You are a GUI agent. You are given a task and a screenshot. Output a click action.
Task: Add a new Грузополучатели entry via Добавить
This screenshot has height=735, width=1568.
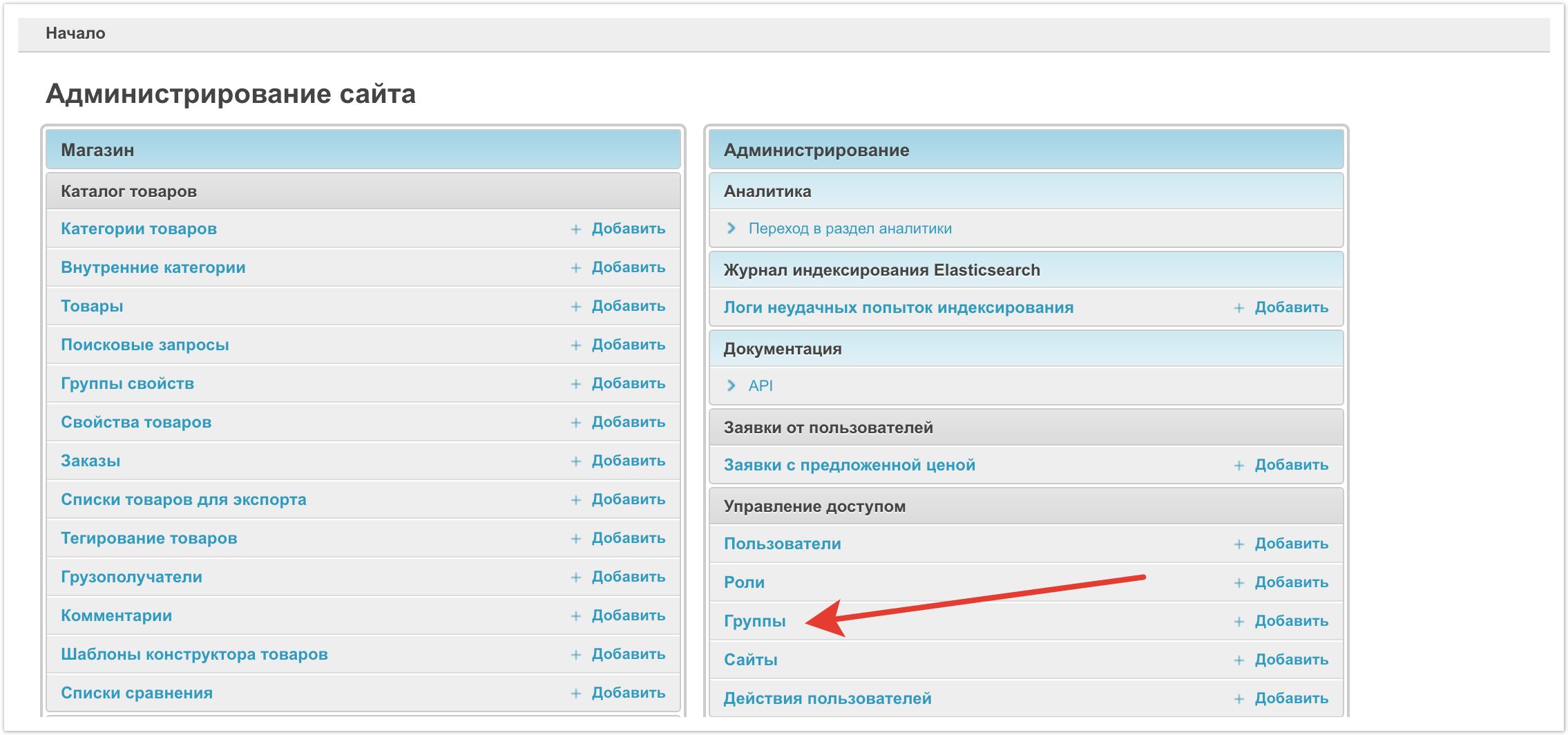point(628,577)
